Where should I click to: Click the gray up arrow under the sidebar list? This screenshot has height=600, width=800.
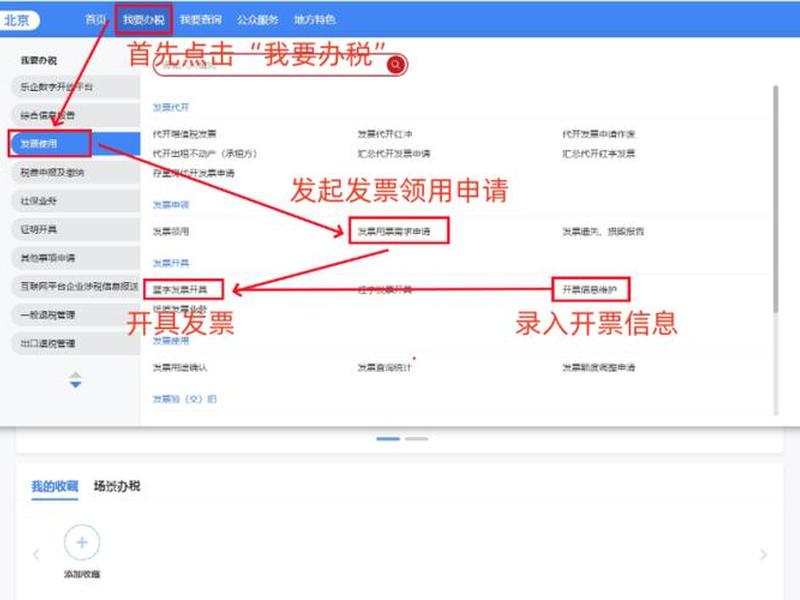[76, 376]
